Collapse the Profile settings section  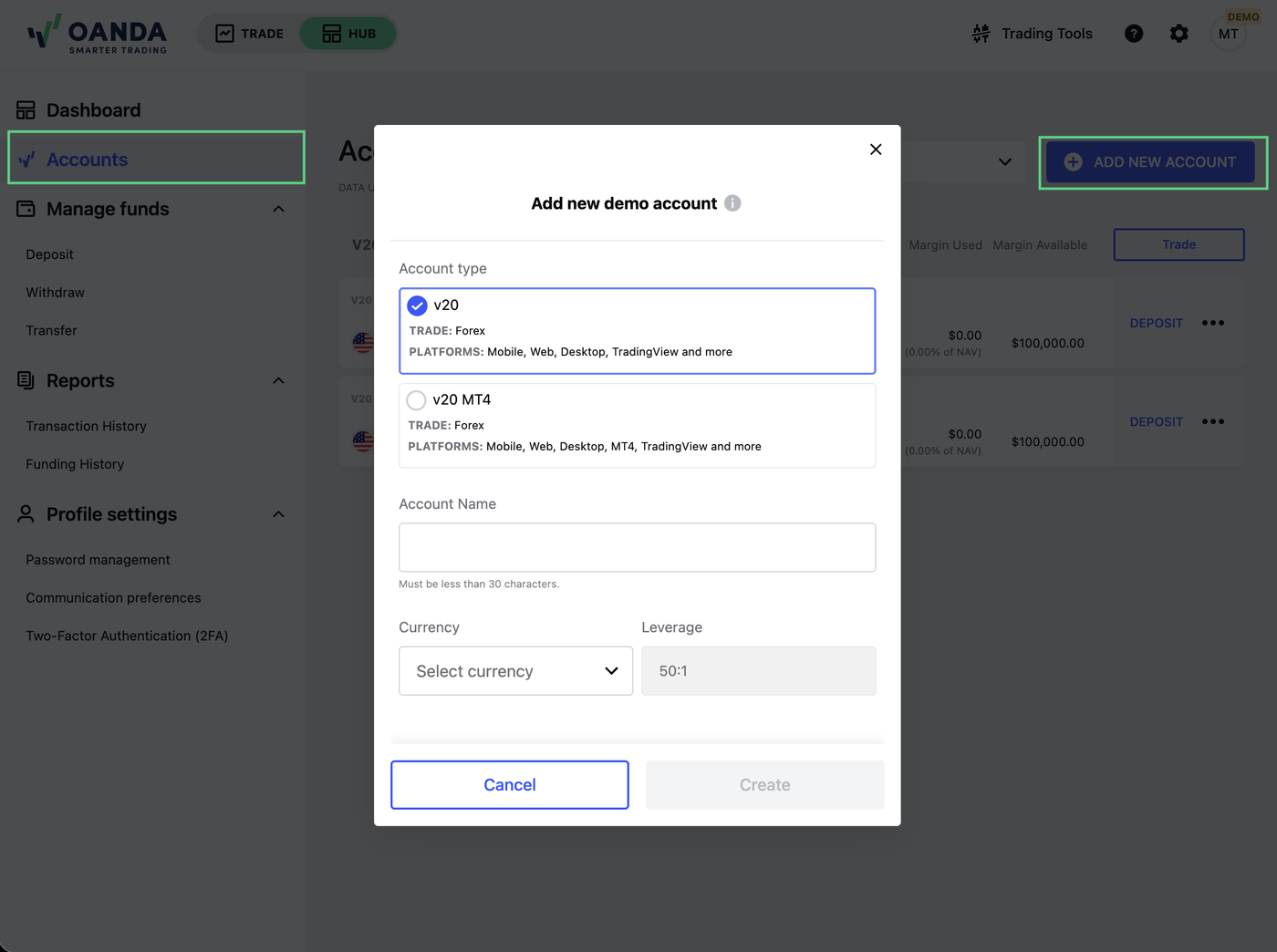point(278,514)
